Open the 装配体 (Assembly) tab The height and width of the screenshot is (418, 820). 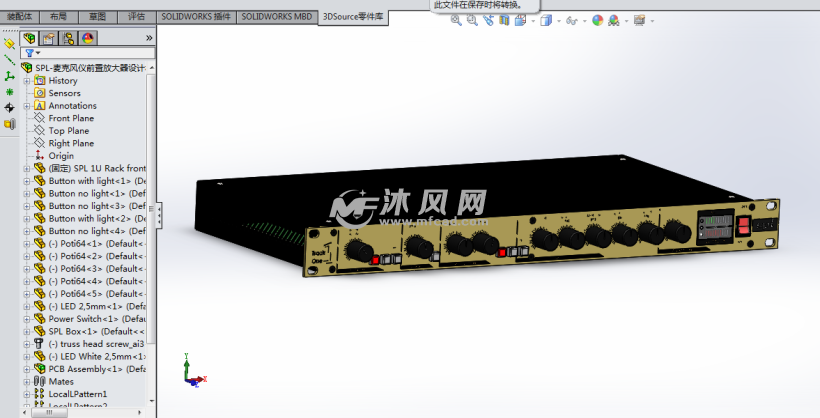tap(19, 17)
